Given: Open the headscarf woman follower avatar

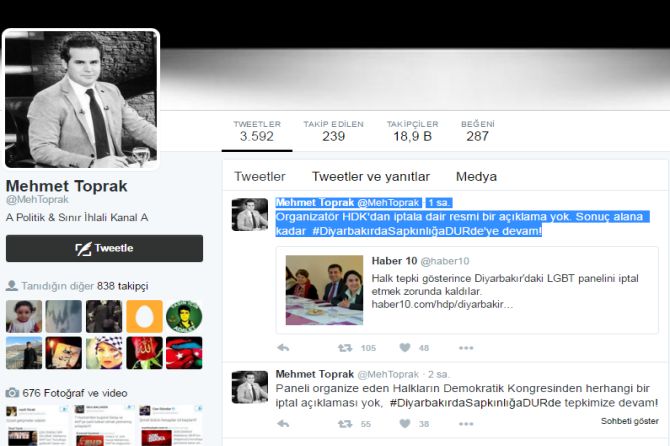Looking at the screenshot, I should pyautogui.click(x=104, y=353).
